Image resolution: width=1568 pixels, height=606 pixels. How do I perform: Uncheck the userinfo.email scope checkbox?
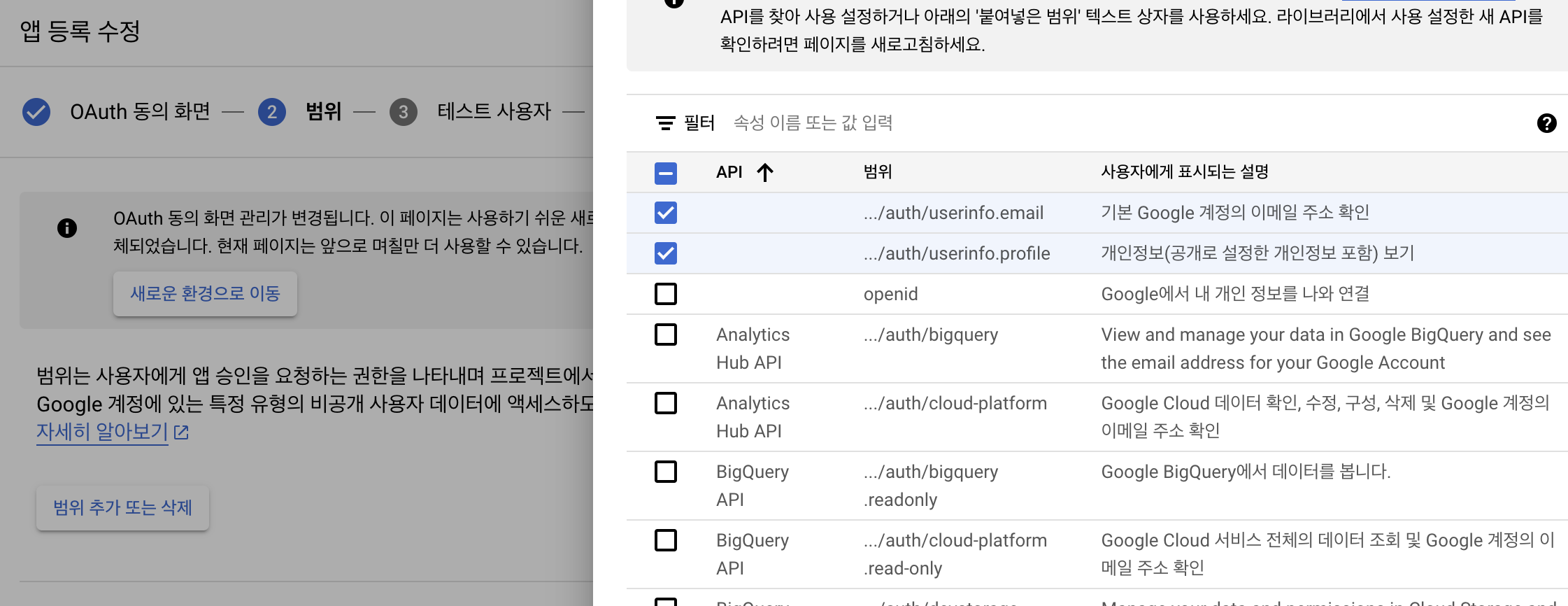666,213
